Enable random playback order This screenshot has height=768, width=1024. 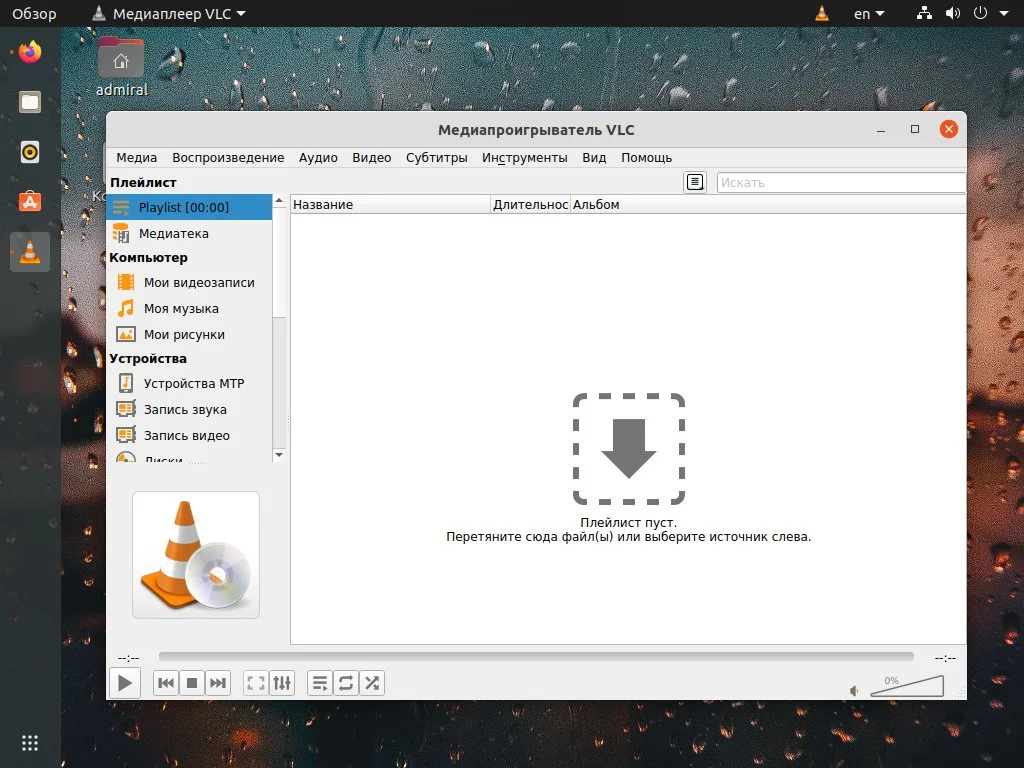coord(372,682)
